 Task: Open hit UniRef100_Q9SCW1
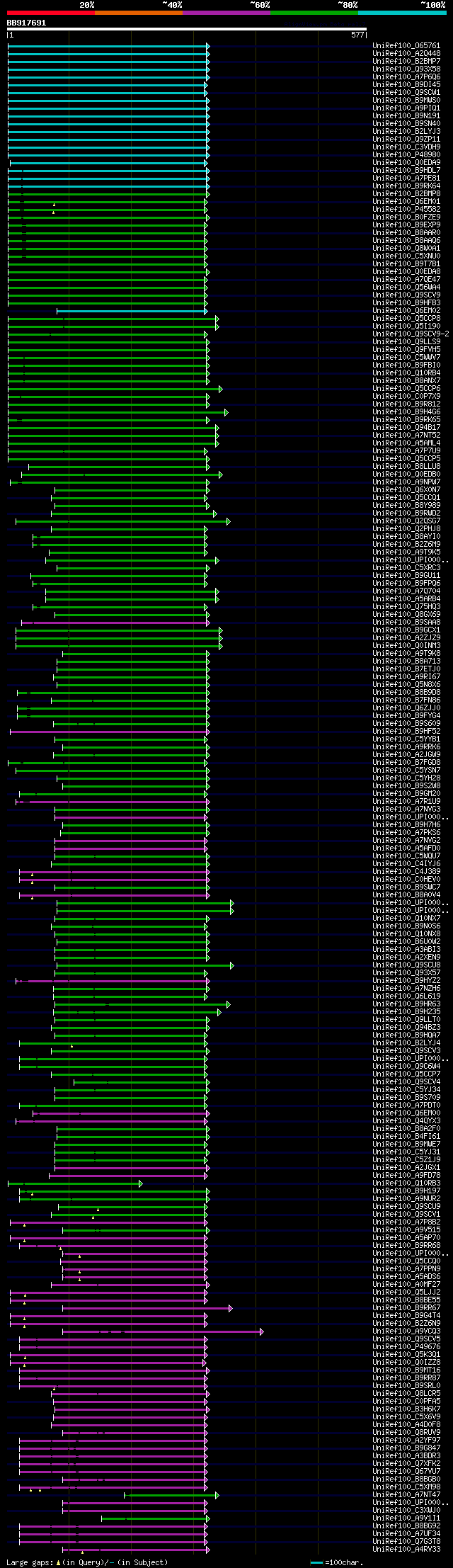pyautogui.click(x=406, y=93)
